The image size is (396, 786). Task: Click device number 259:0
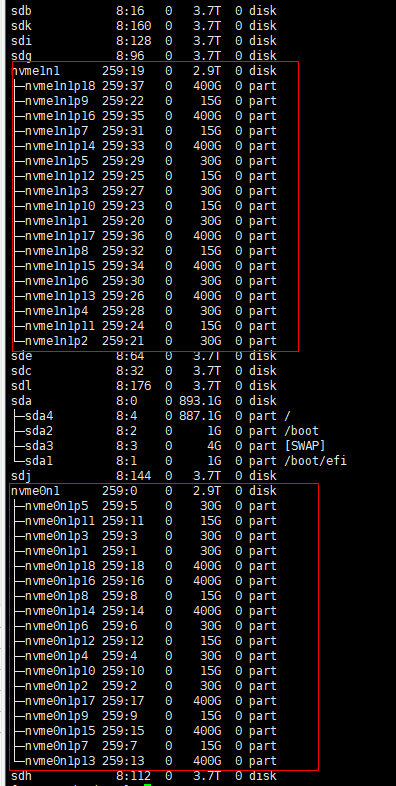pos(119,491)
